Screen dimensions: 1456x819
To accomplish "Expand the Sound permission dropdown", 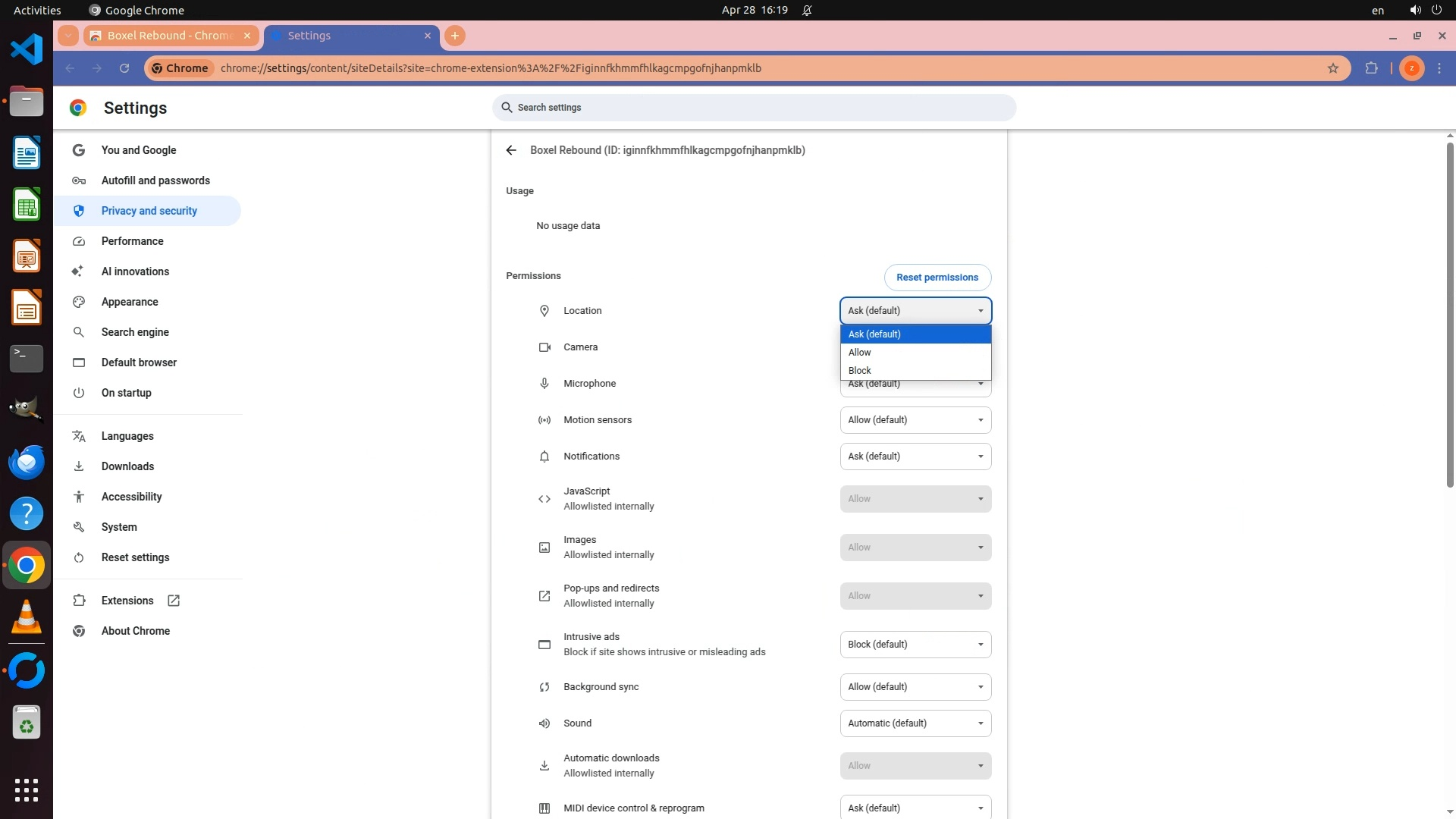I will (915, 723).
